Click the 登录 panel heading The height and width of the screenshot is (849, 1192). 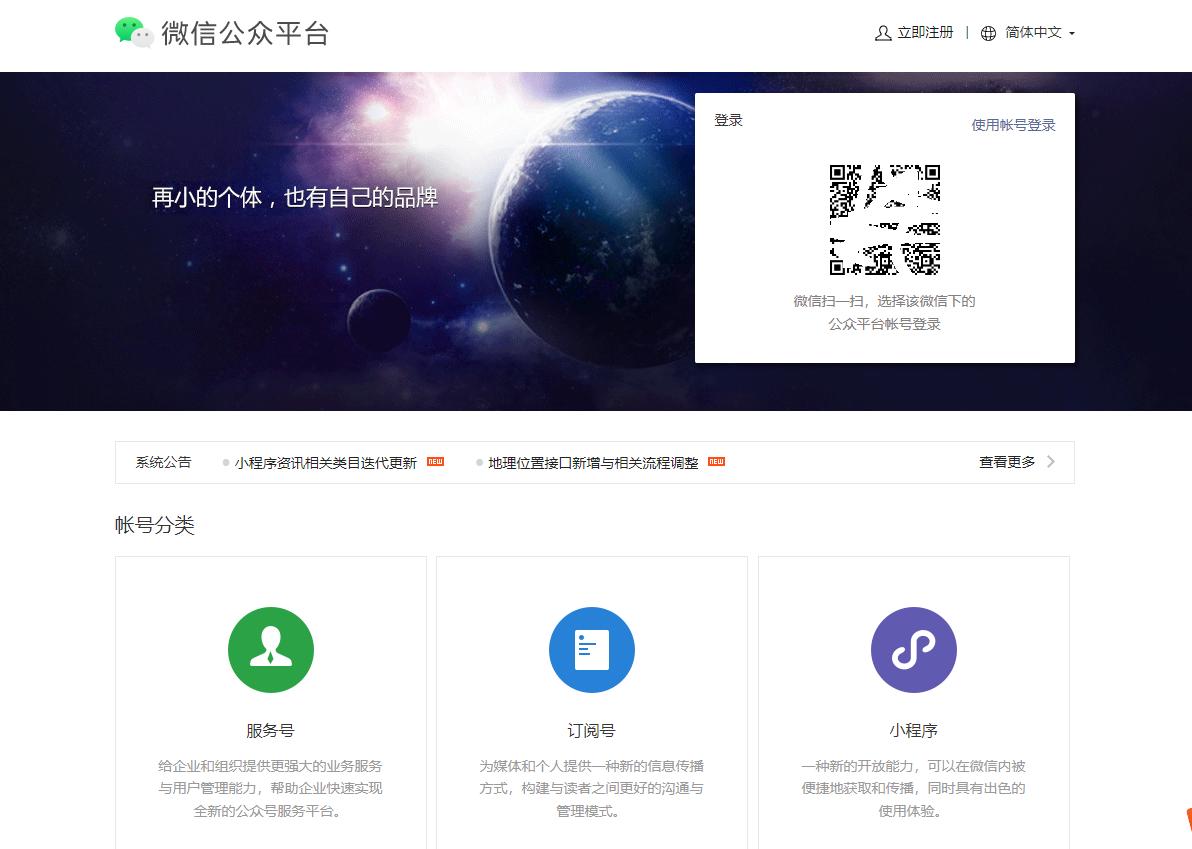click(728, 120)
